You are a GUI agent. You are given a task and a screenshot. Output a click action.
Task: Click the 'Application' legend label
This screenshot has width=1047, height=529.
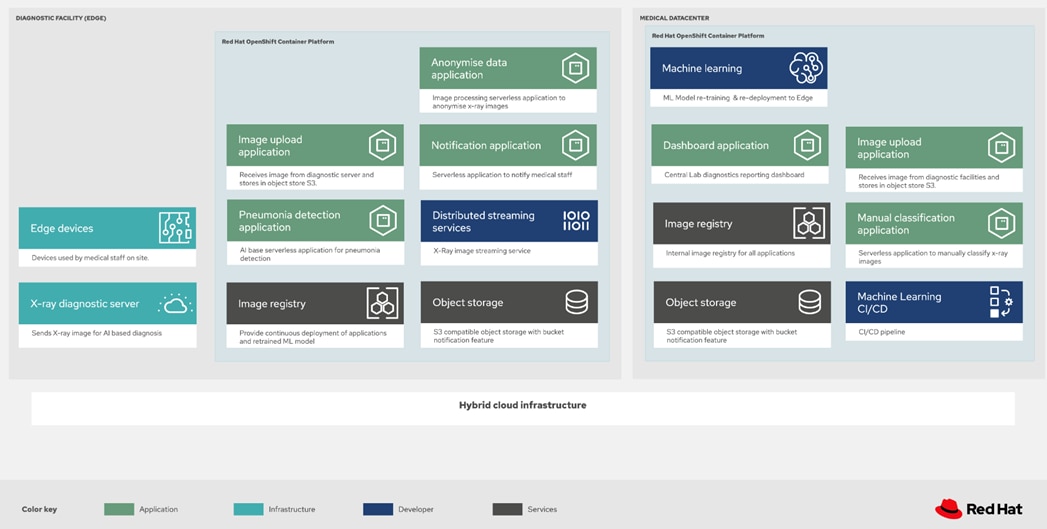pos(158,509)
